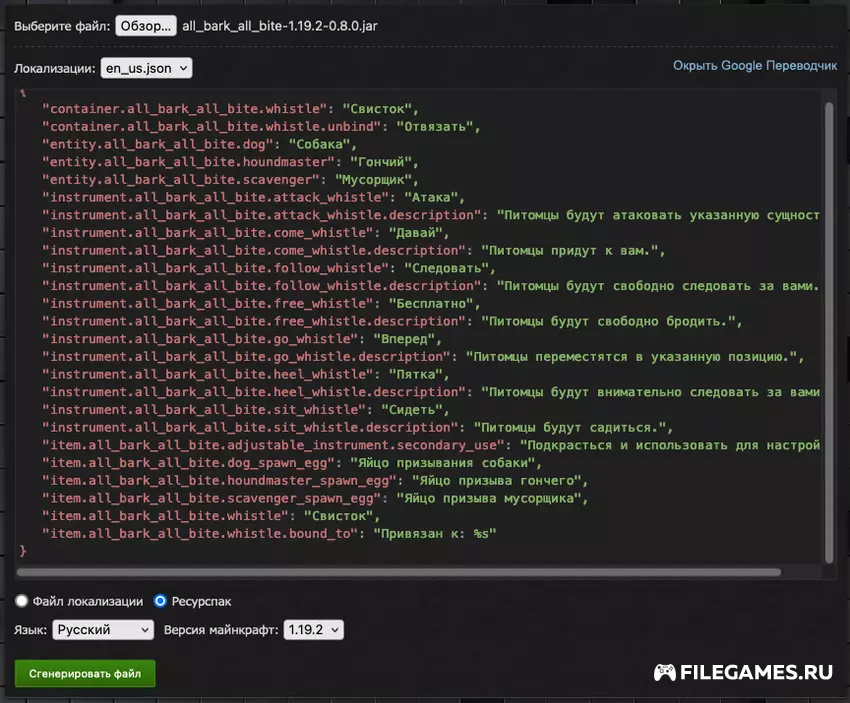The height and width of the screenshot is (703, 850).
Task: Select the Файл локализации radio option
Action: click(22, 601)
